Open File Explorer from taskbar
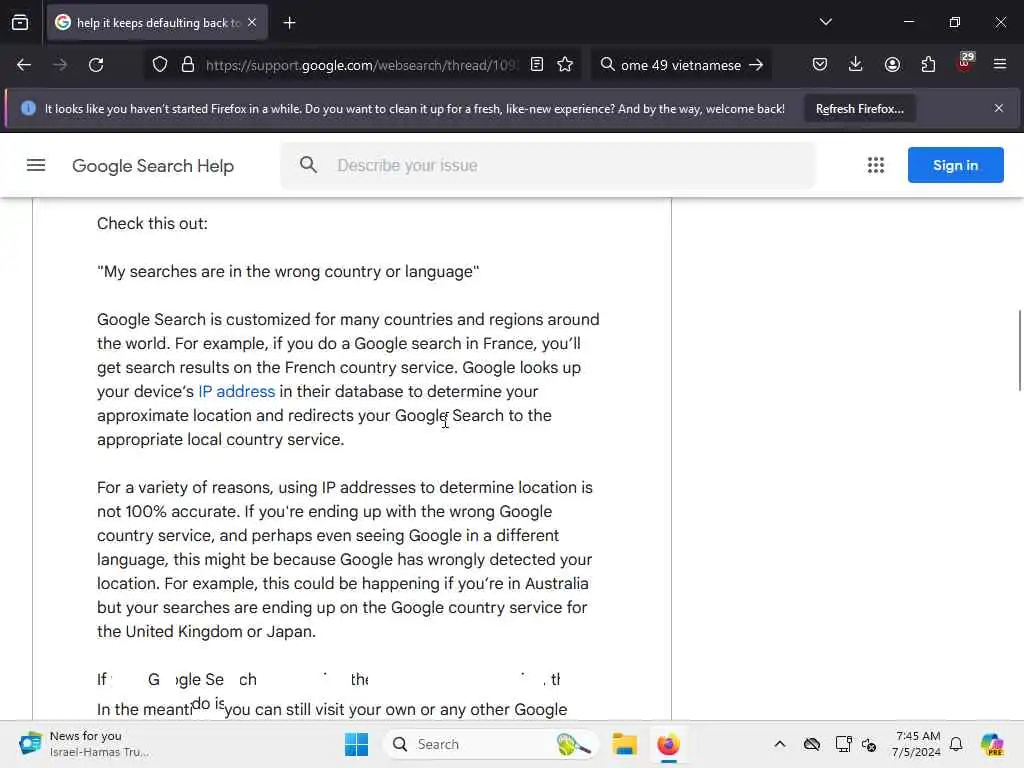This screenshot has height=768, width=1024. point(624,744)
